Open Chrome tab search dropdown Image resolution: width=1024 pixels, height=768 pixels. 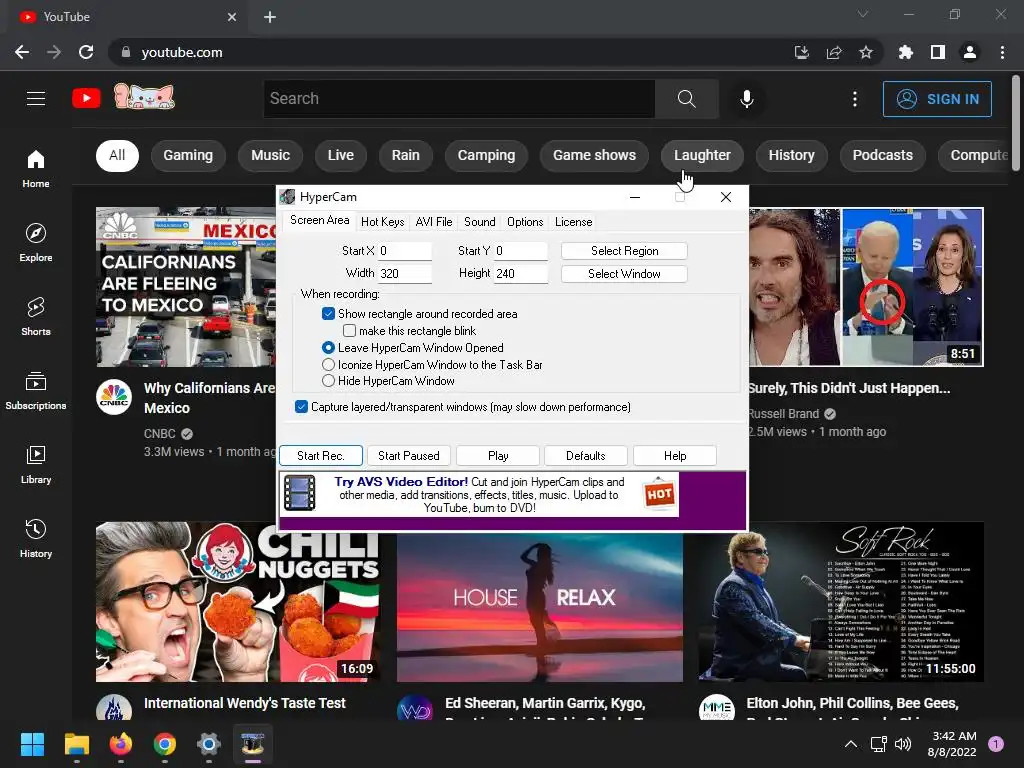point(863,14)
